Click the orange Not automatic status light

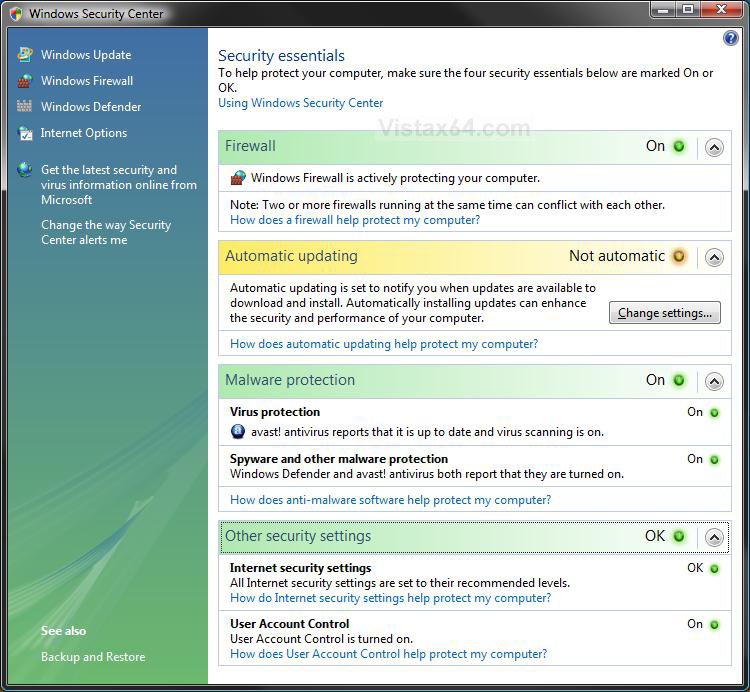[x=679, y=257]
